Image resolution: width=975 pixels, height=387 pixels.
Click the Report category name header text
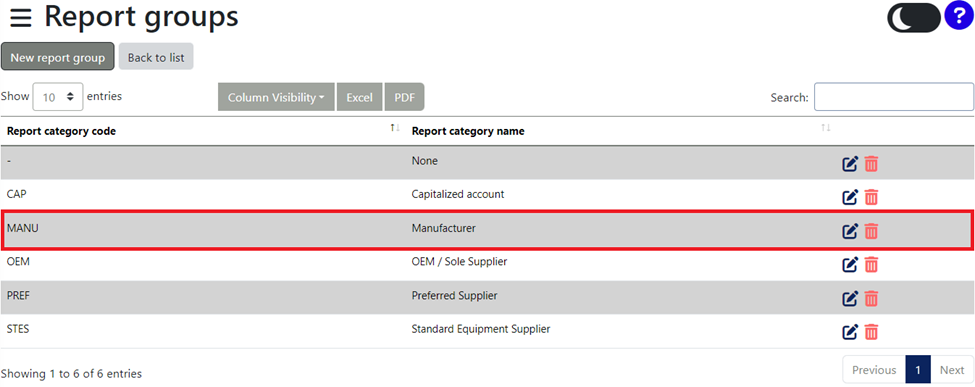pos(468,131)
